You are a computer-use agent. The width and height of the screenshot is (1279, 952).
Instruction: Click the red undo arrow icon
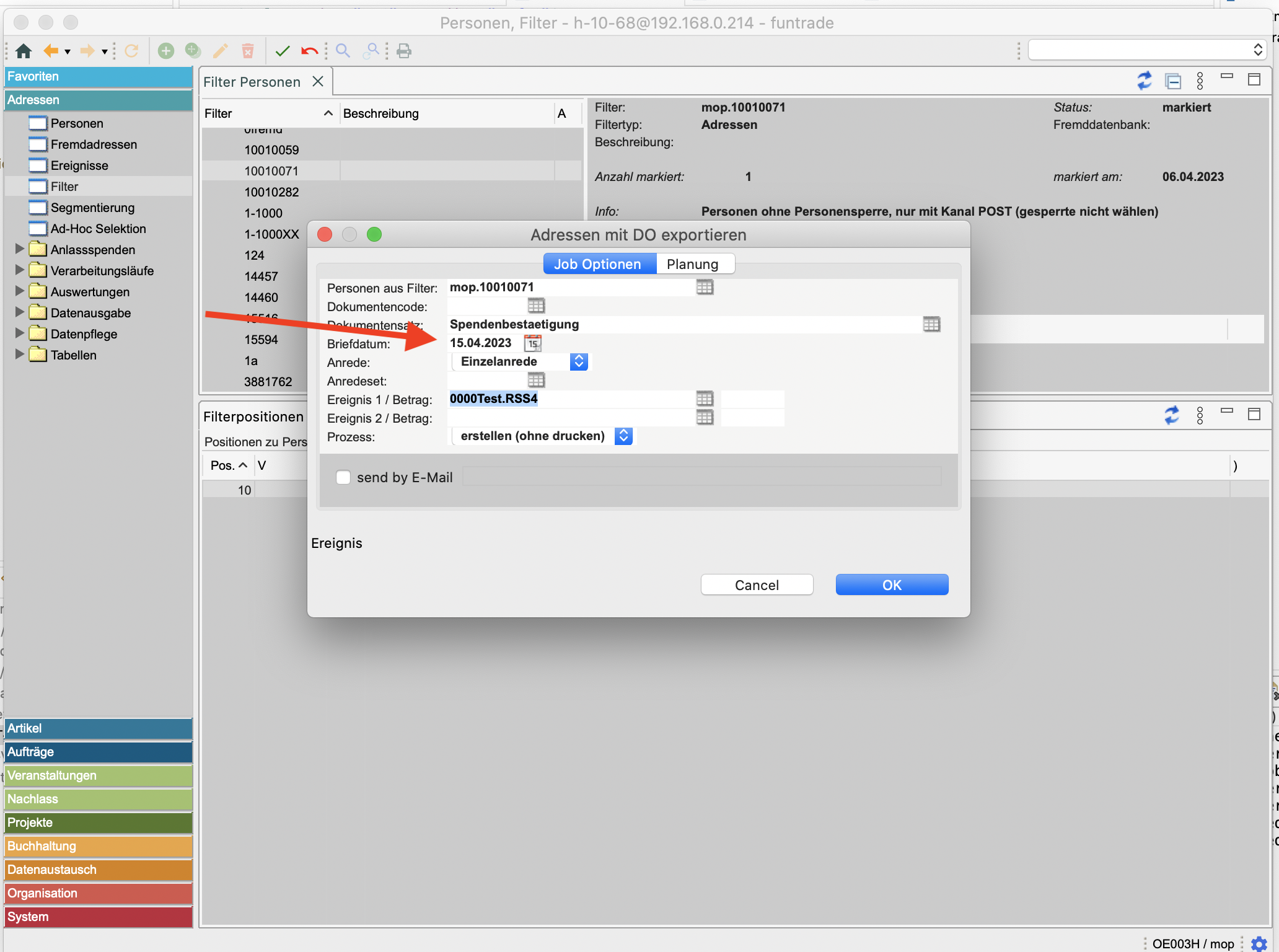point(309,51)
